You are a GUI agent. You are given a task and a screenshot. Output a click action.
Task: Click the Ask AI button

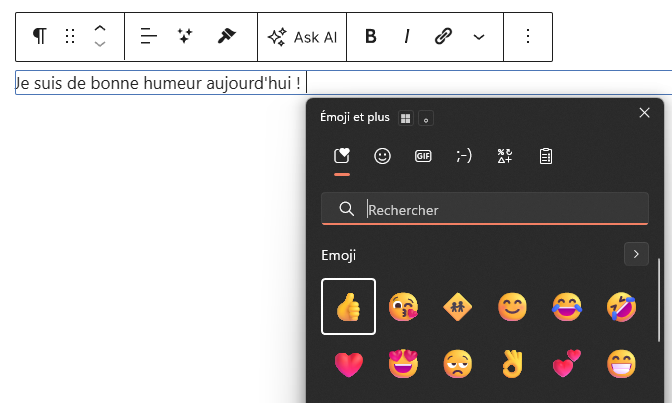[x=303, y=37]
